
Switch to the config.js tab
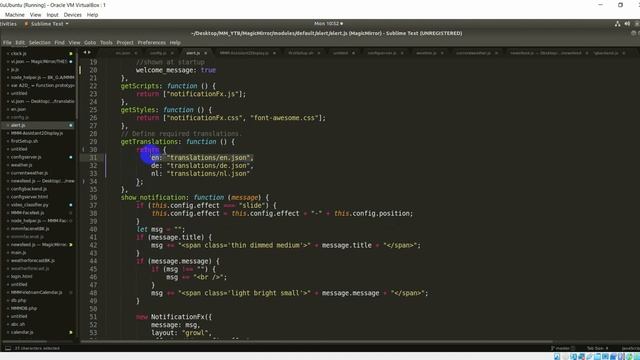pos(158,53)
